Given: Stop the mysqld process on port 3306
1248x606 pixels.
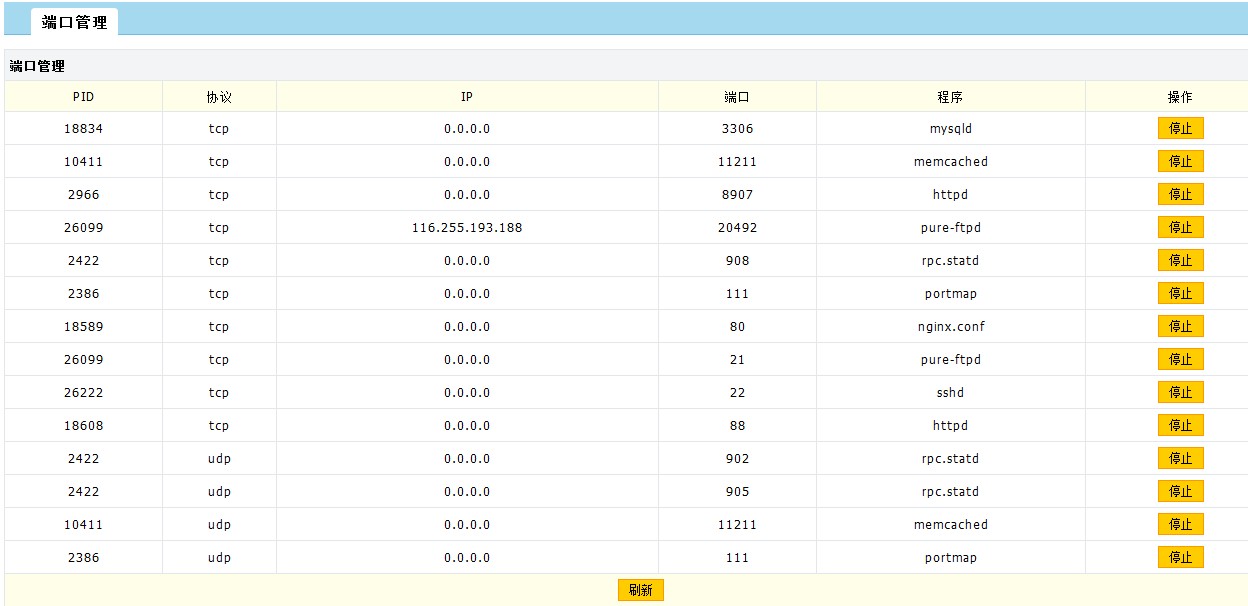Looking at the screenshot, I should (1180, 129).
